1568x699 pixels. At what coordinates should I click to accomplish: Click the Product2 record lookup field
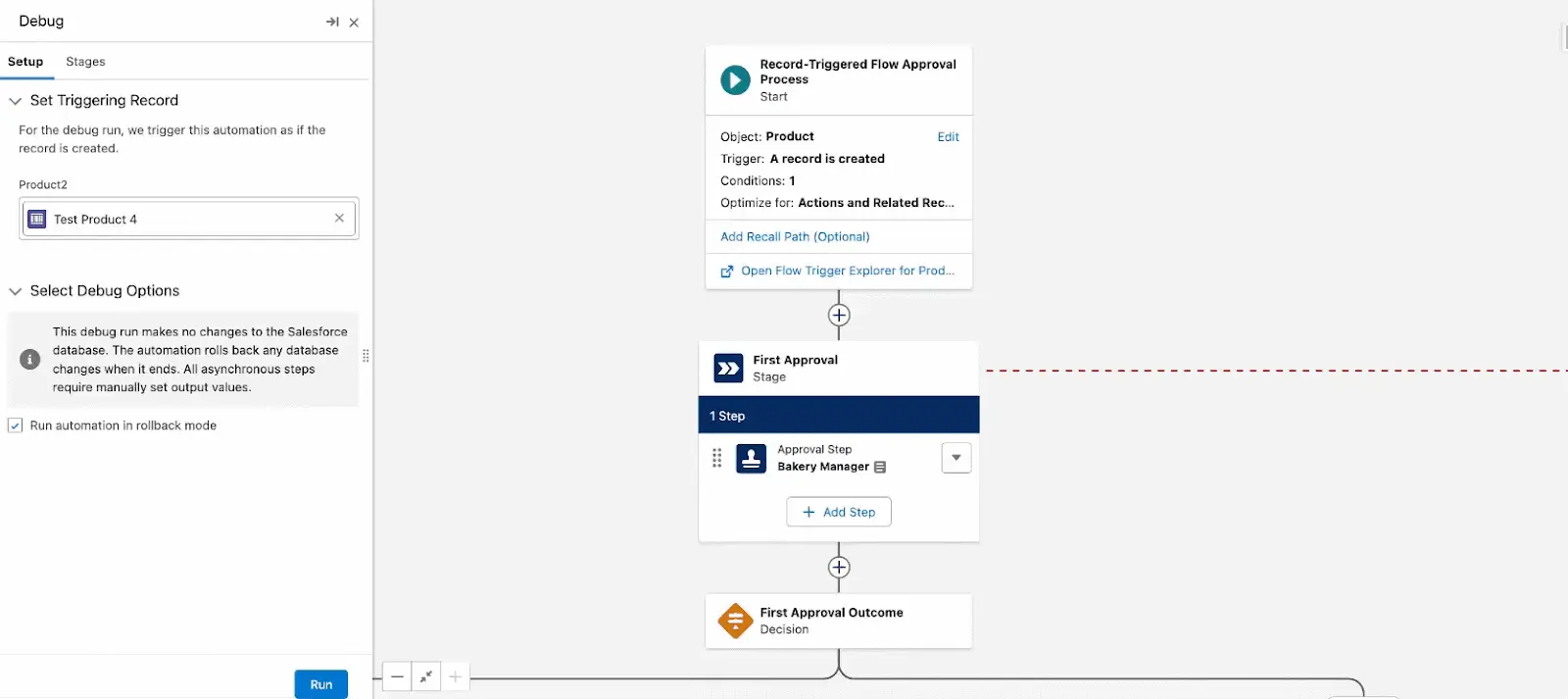pos(186,219)
